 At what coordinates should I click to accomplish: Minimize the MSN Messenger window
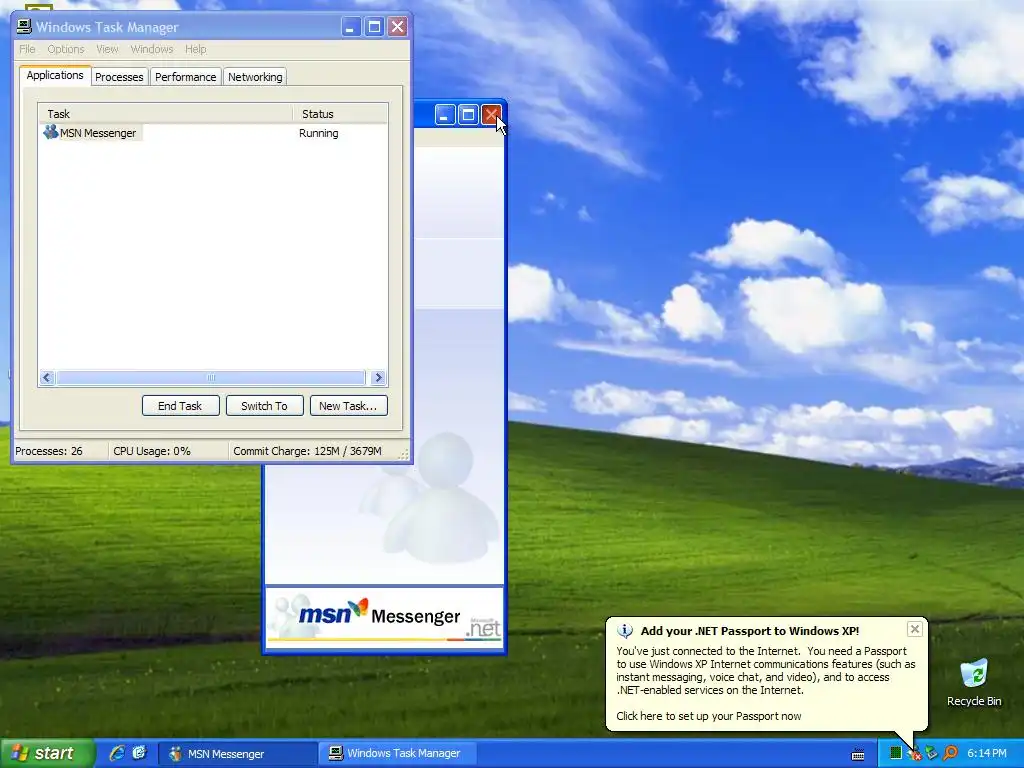click(445, 116)
